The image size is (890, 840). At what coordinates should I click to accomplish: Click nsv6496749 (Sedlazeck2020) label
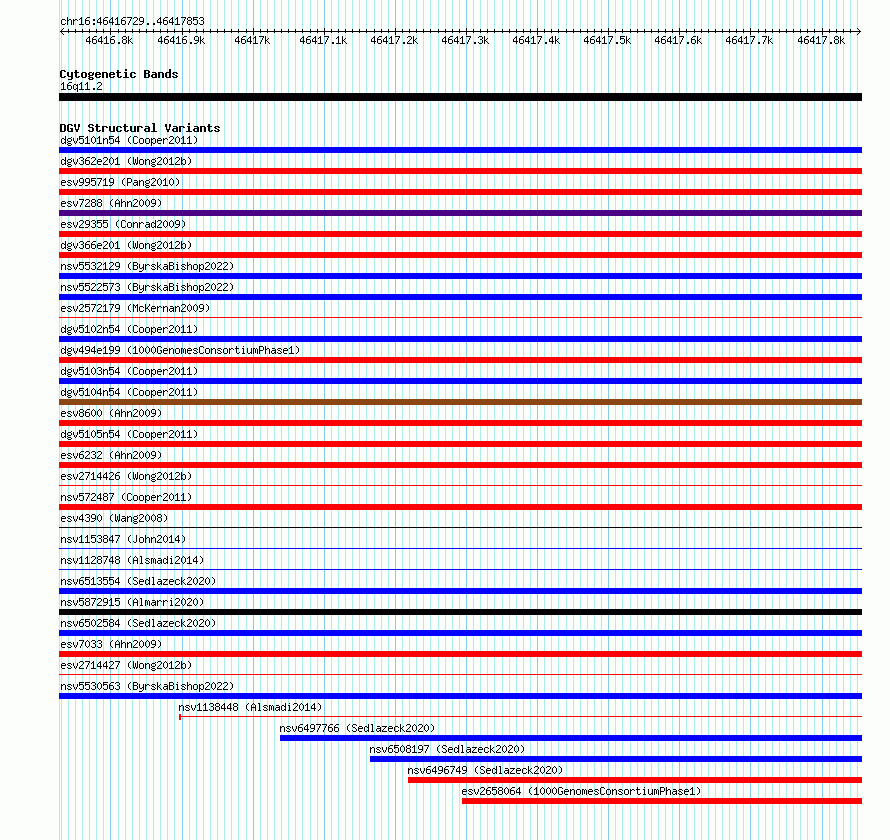pyautogui.click(x=485, y=770)
